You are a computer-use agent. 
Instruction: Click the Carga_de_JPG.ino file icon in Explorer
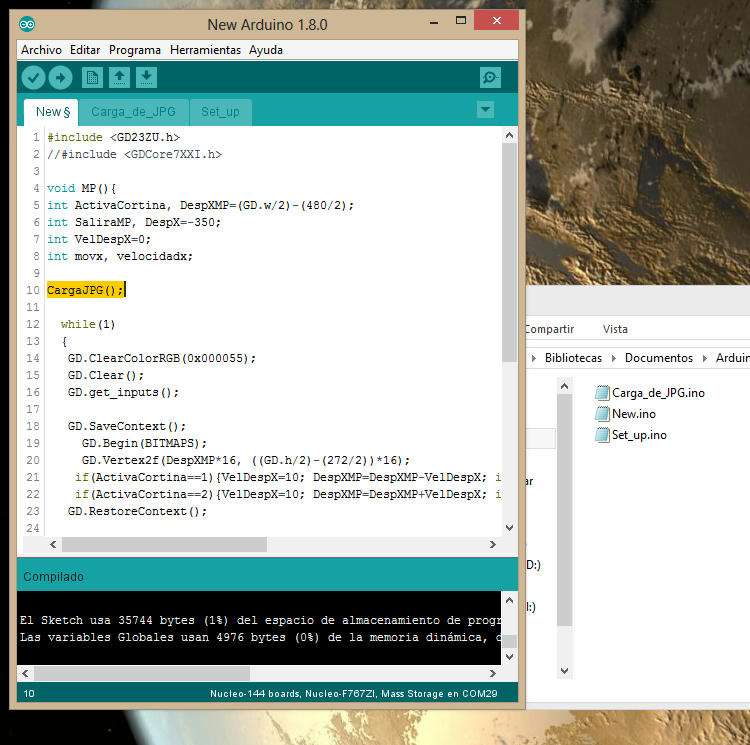pos(602,393)
